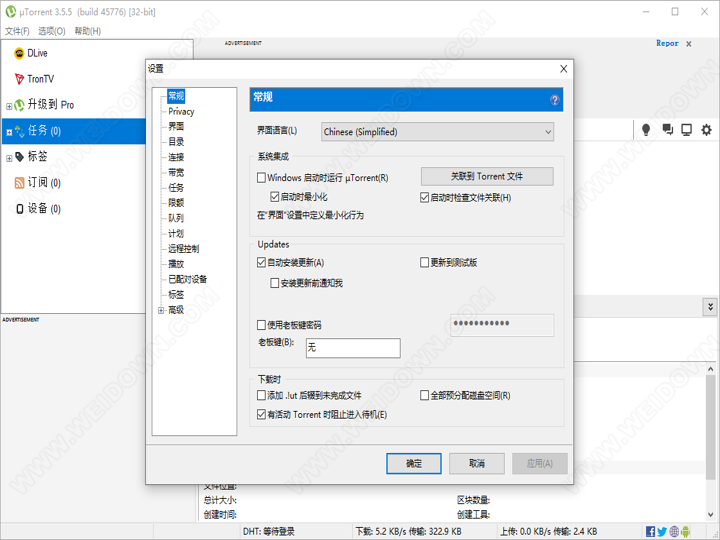Expand the 标签 sidebar node
Image resolution: width=720 pixels, height=540 pixels.
9,158
